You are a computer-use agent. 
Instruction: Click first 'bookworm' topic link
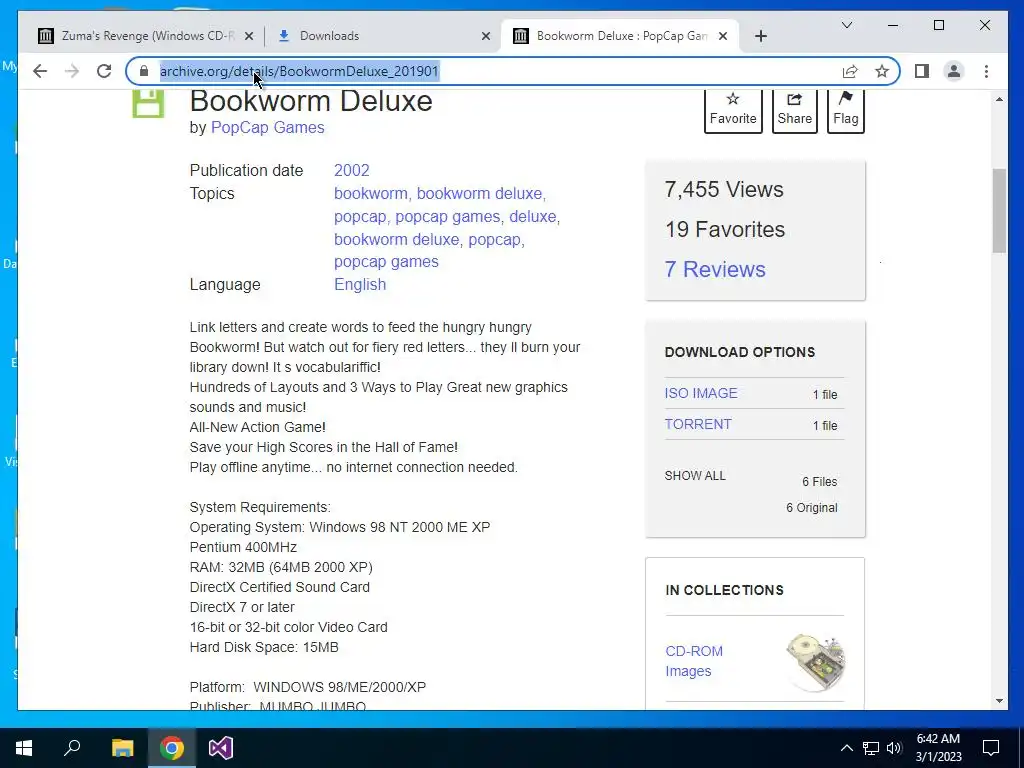pyautogui.click(x=370, y=193)
